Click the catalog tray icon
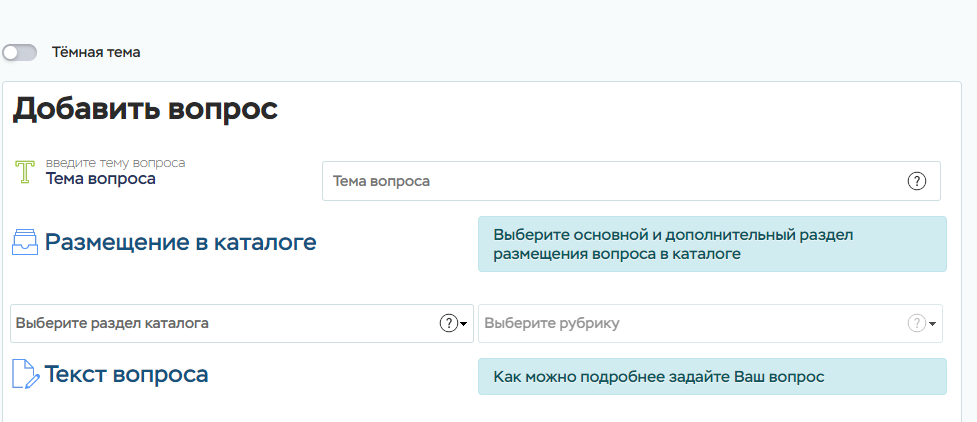The width and height of the screenshot is (977, 422). coord(25,243)
